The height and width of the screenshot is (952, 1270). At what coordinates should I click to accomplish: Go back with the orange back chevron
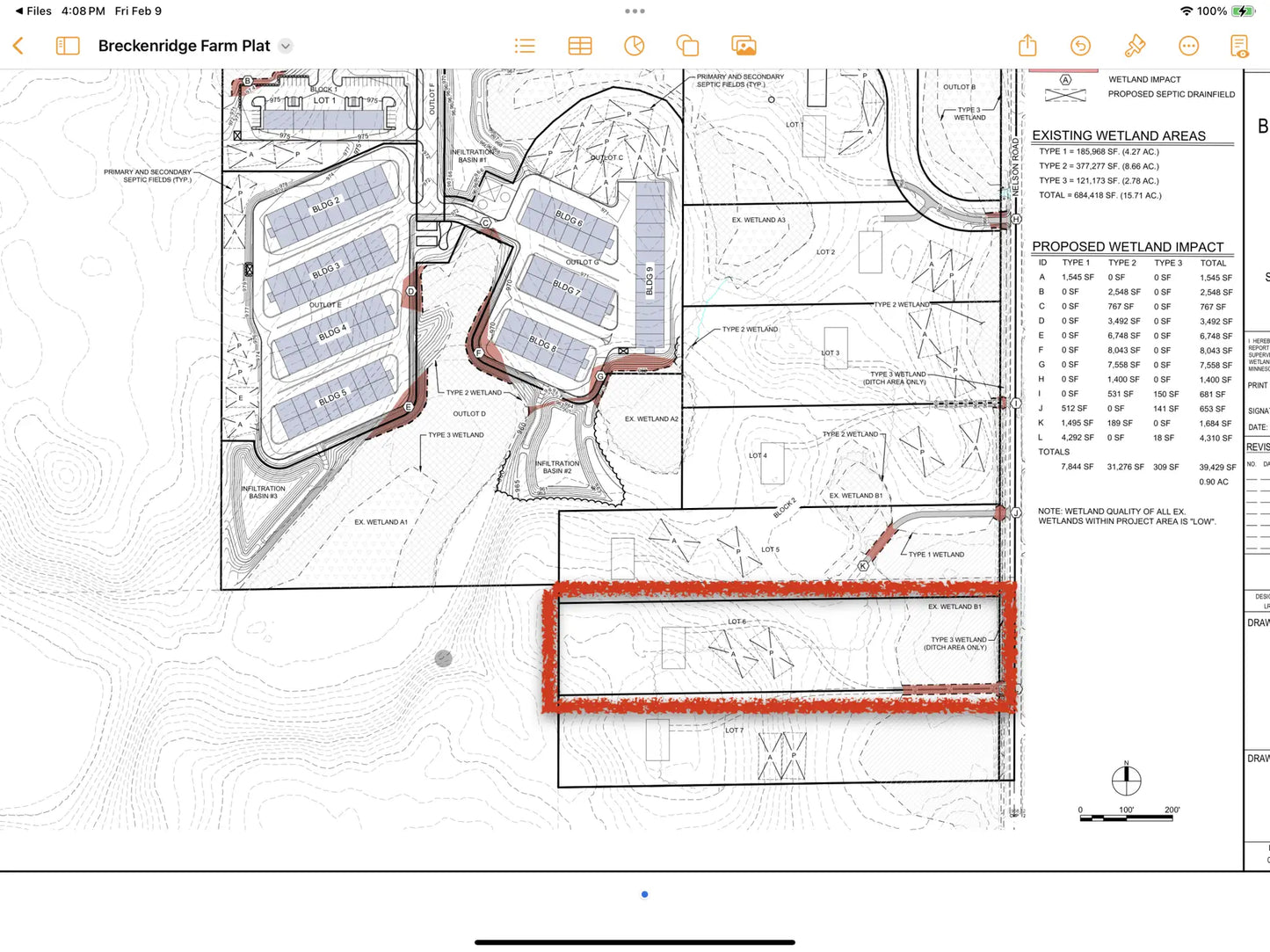click(18, 46)
